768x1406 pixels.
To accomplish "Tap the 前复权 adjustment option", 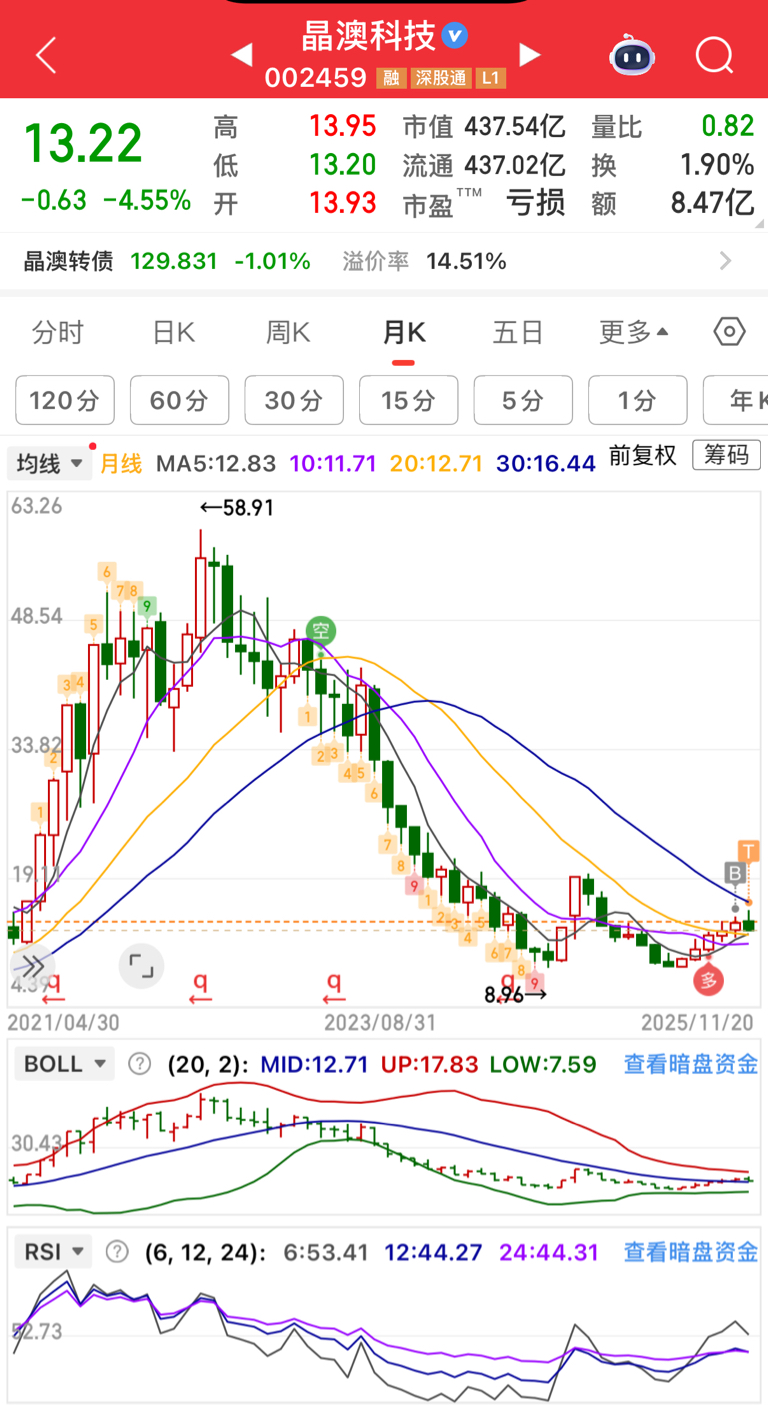I will coord(643,456).
